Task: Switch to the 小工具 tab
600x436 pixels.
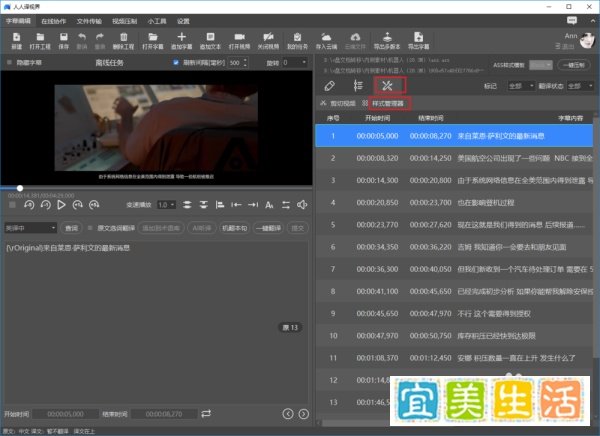Action: point(157,21)
